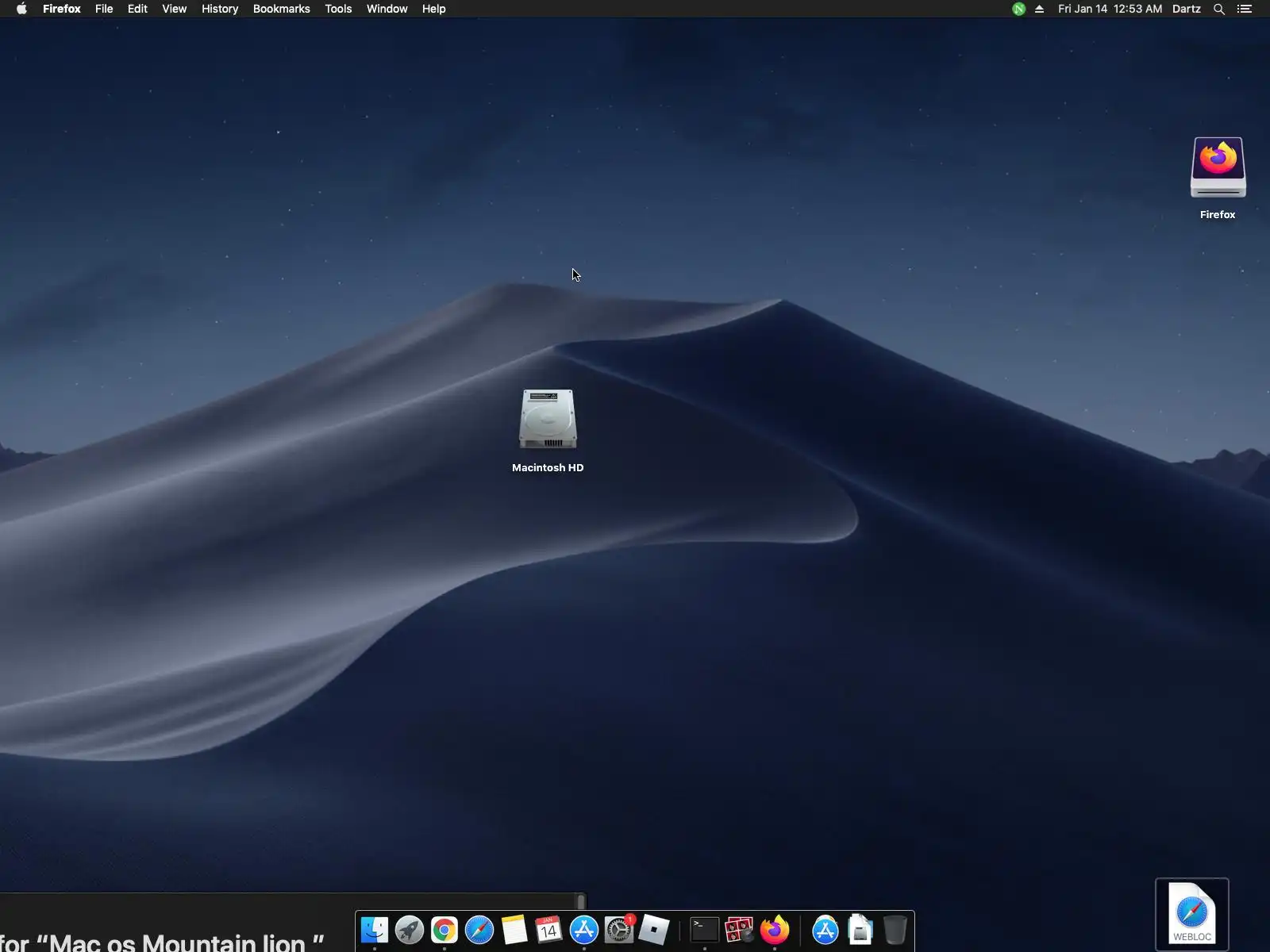Open the Bookmarks menu
Screen dimensions: 1270x952
pyautogui.click(x=282, y=9)
